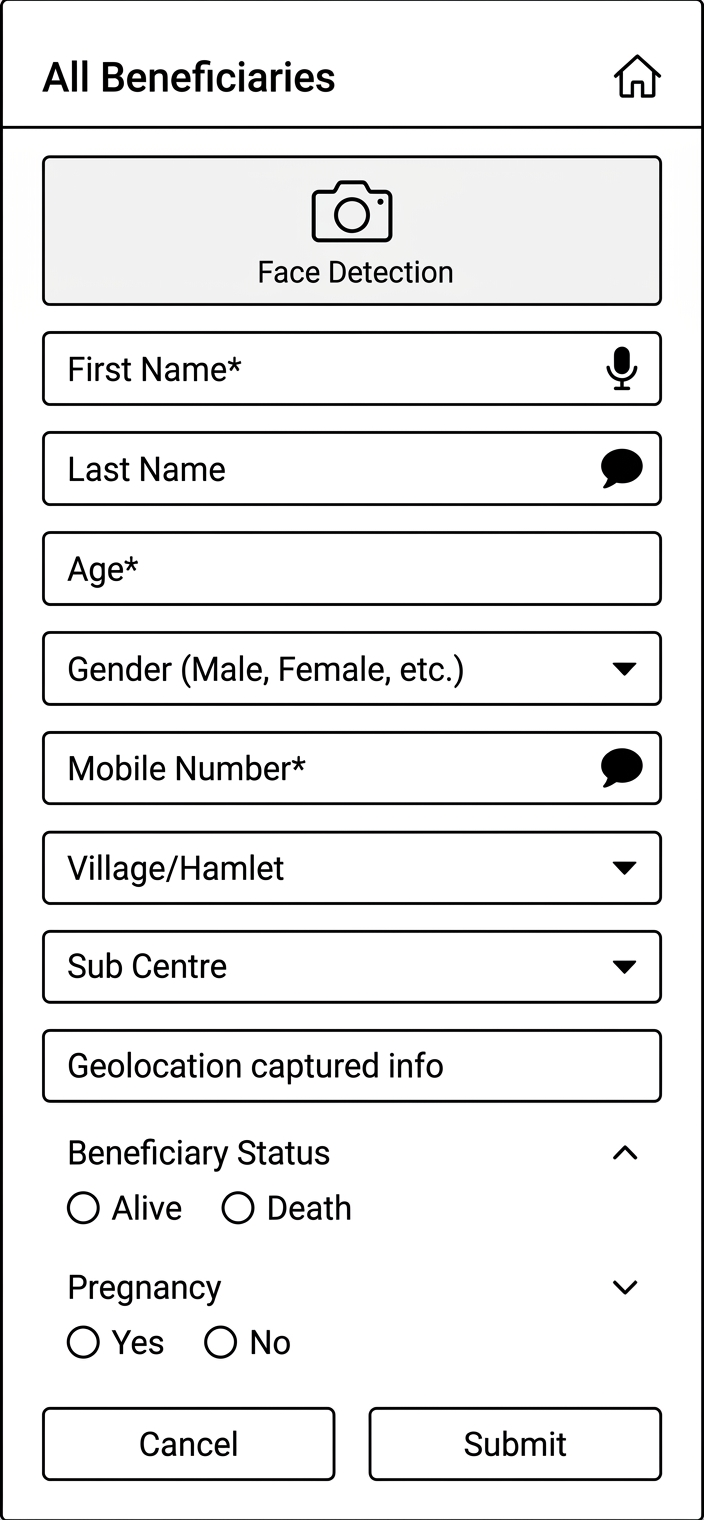Focus the First Name text field
This screenshot has height=1520, width=704.
click(320, 369)
